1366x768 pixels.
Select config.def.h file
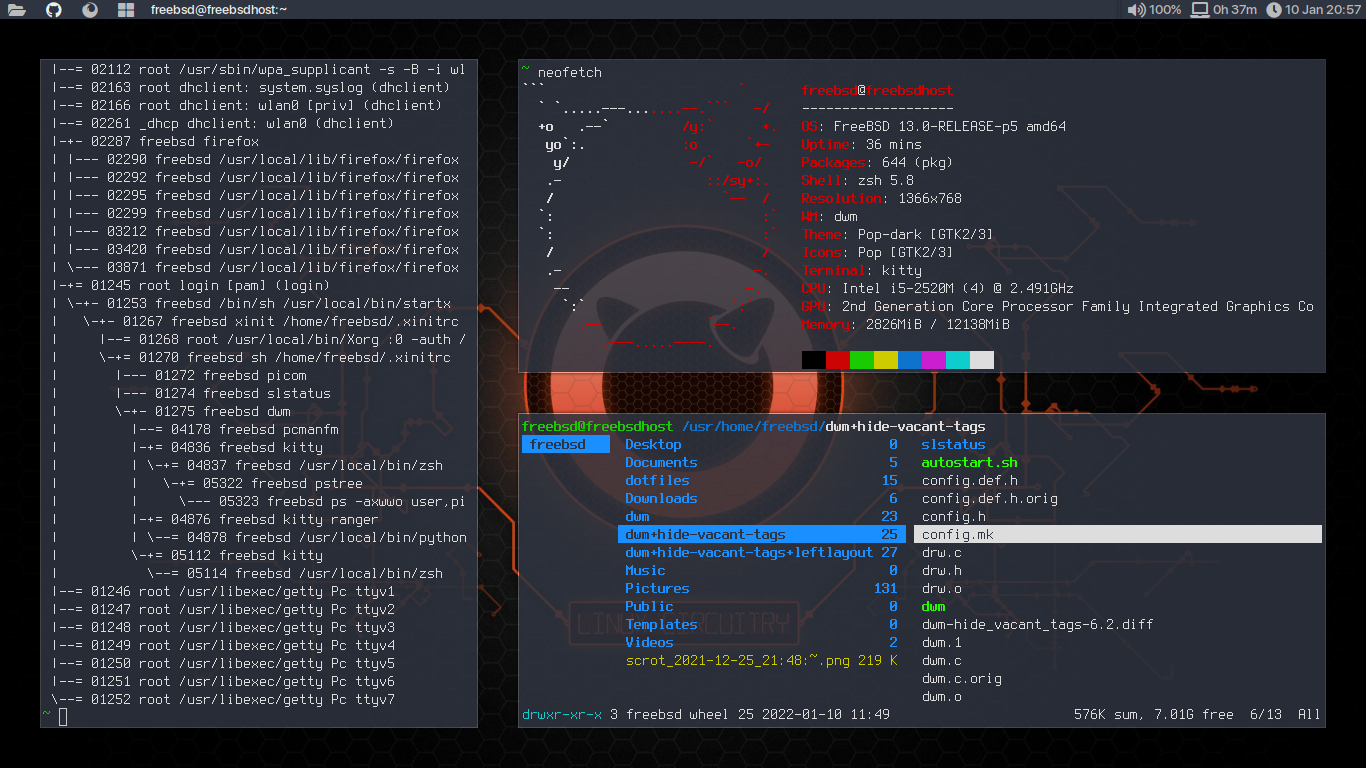click(x=969, y=481)
